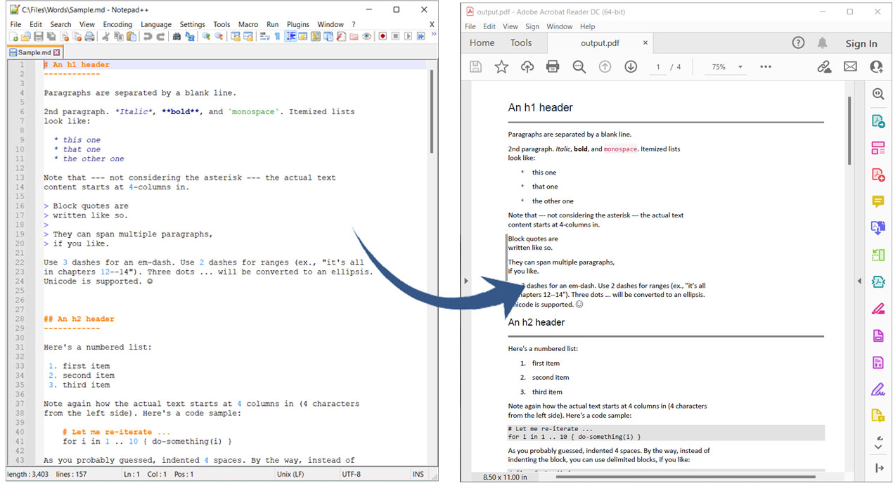Click the Replace icon in Notepad++ toolbar
The width and height of the screenshot is (894, 488).
[190, 36]
